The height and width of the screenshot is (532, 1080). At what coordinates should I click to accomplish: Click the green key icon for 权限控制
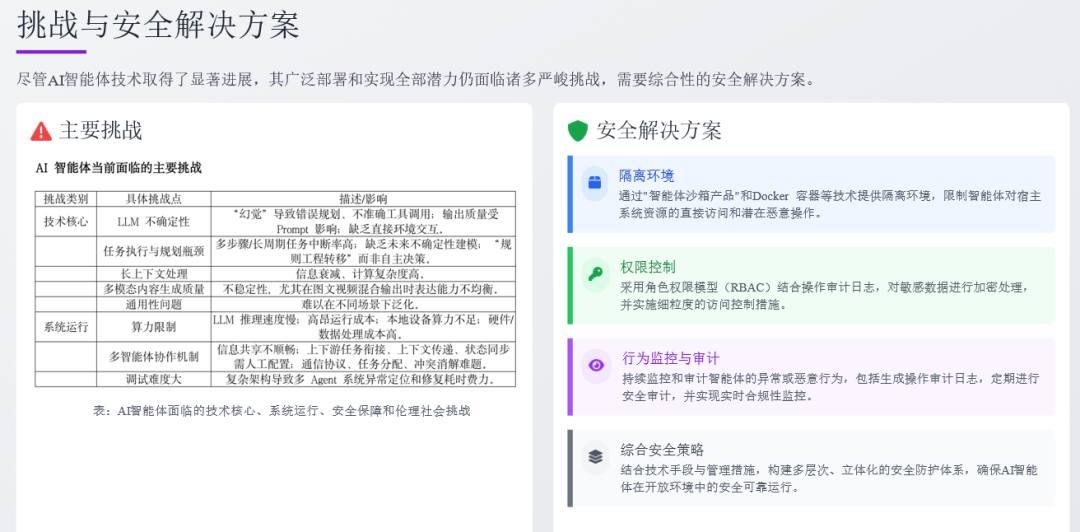click(594, 275)
